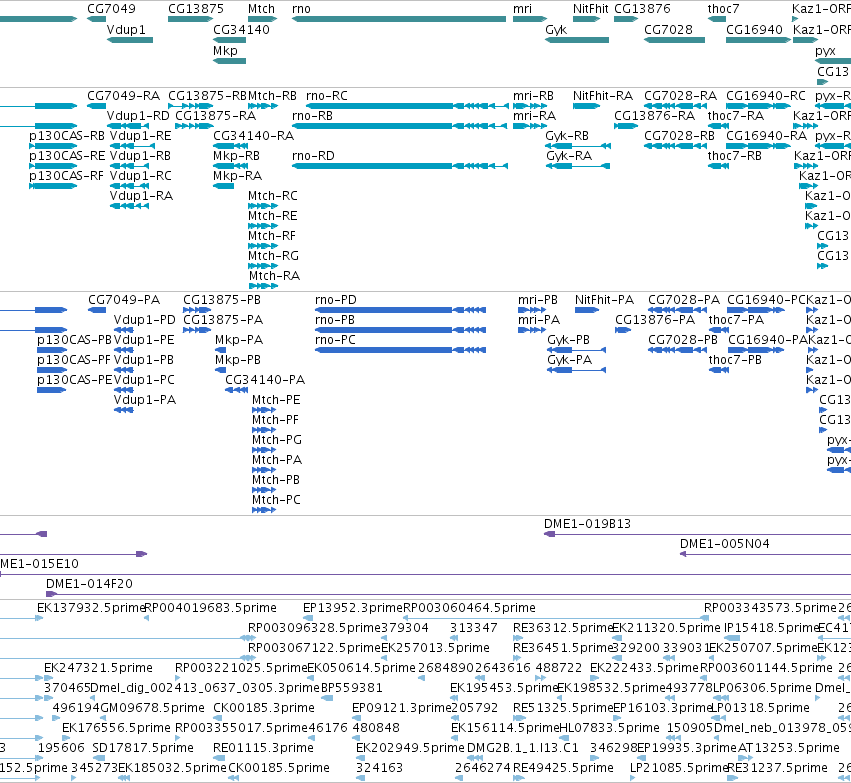Select the rno gene span bar
This screenshot has width=851, height=783.
(x=399, y=19)
